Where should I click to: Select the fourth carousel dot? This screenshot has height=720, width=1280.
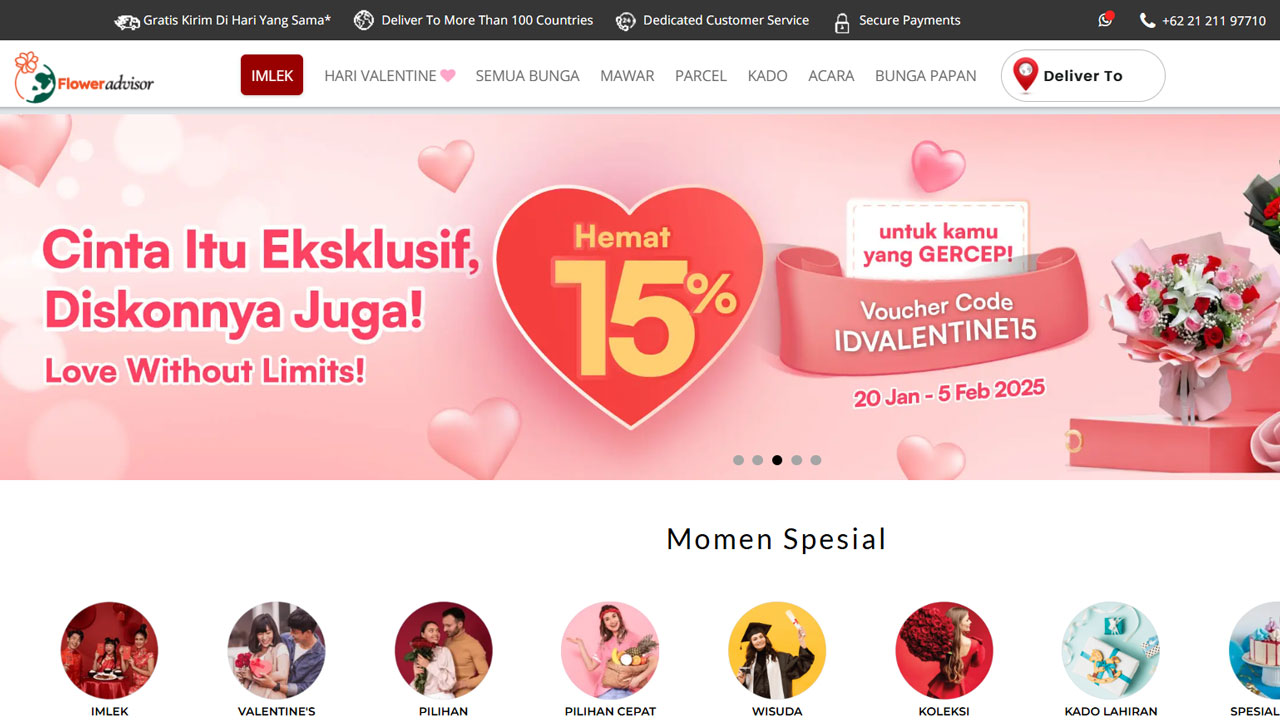797,460
